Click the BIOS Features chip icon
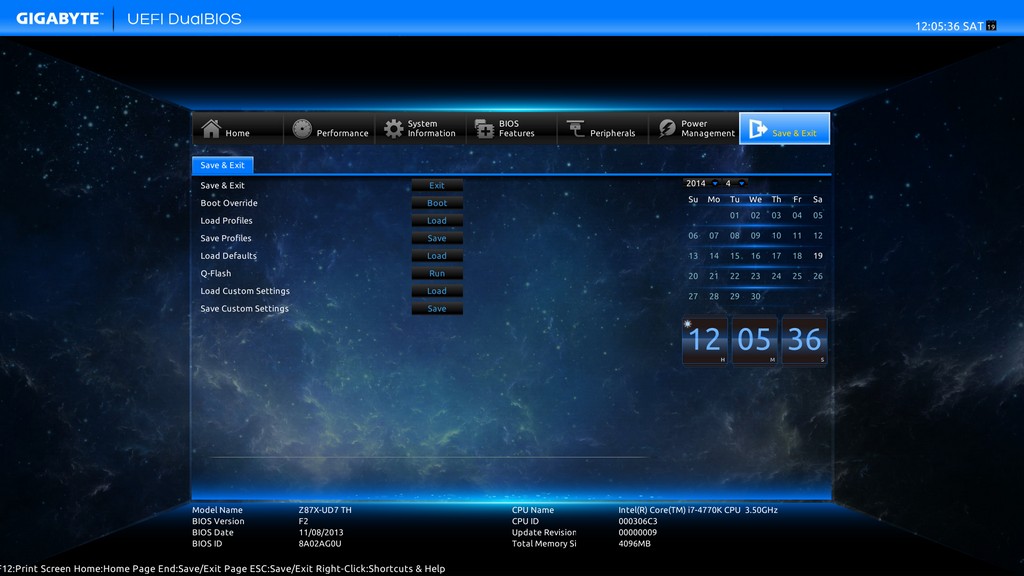This screenshot has width=1024, height=576. (484, 129)
